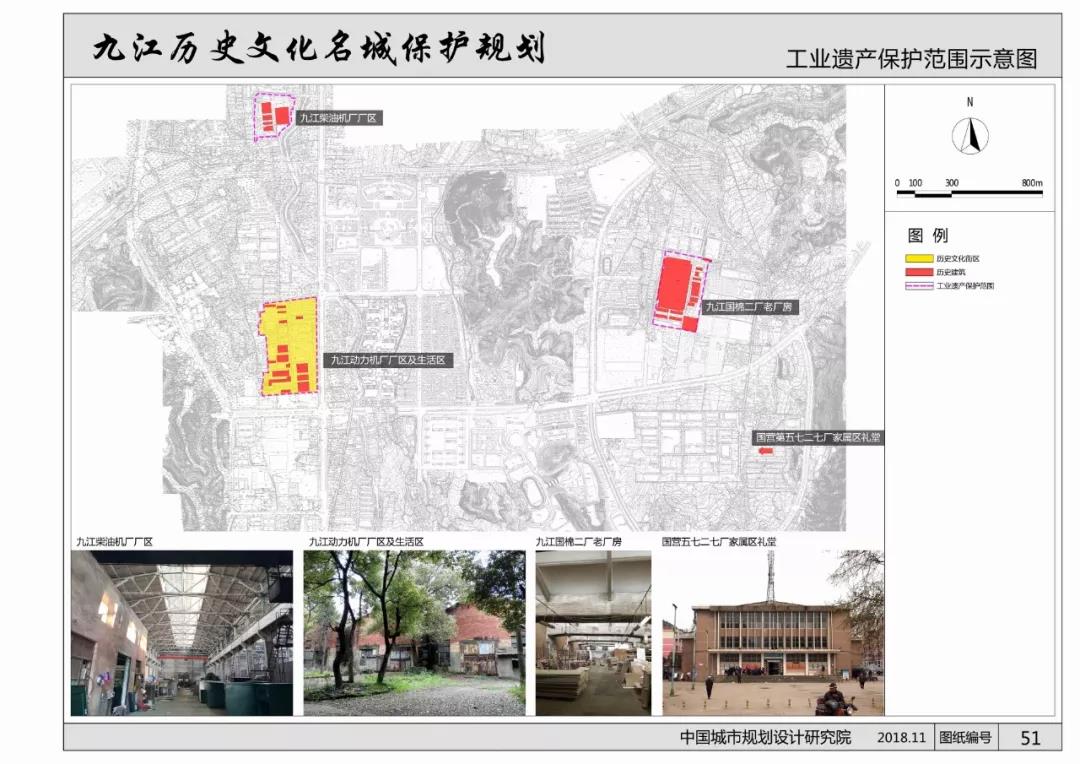This screenshot has width=1080, height=764.
Task: Click the 中国城市规划设计研究院 footer text
Action: click(765, 737)
